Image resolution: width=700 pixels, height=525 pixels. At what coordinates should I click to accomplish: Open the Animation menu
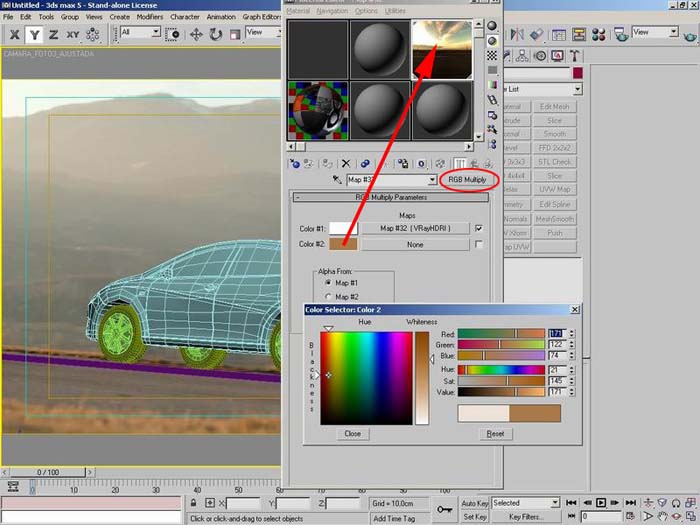[x=221, y=17]
